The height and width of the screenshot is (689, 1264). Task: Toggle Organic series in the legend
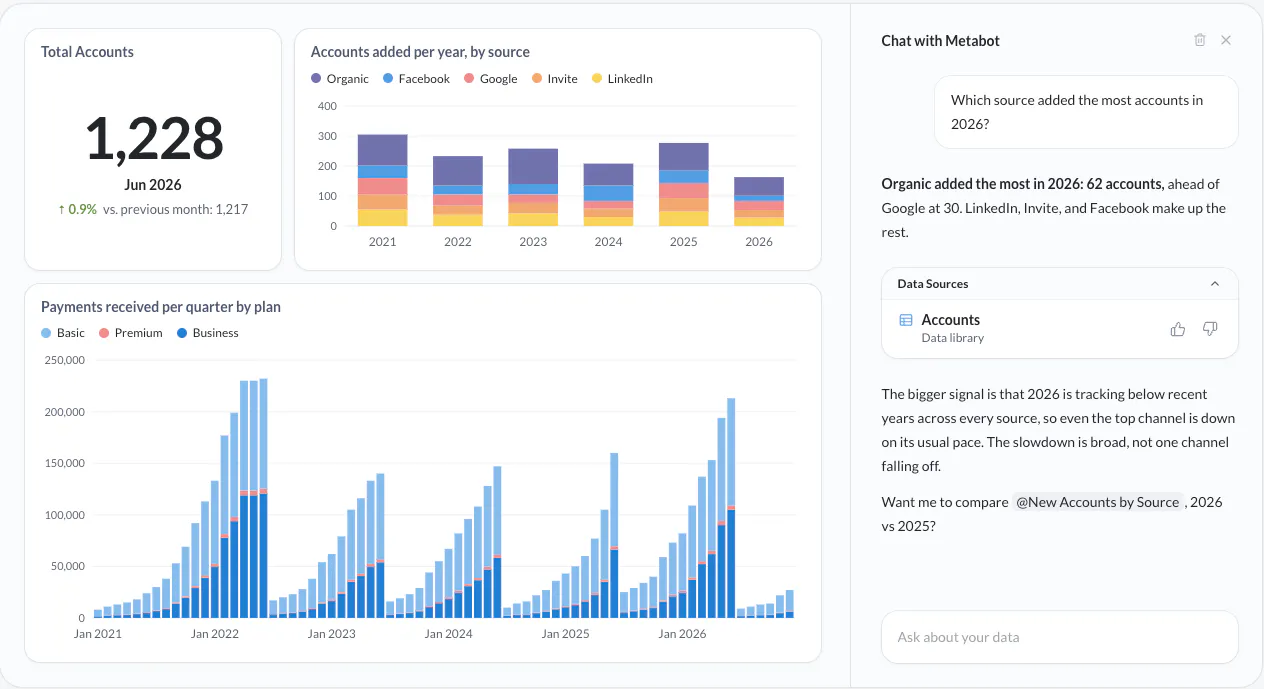pyautogui.click(x=340, y=79)
